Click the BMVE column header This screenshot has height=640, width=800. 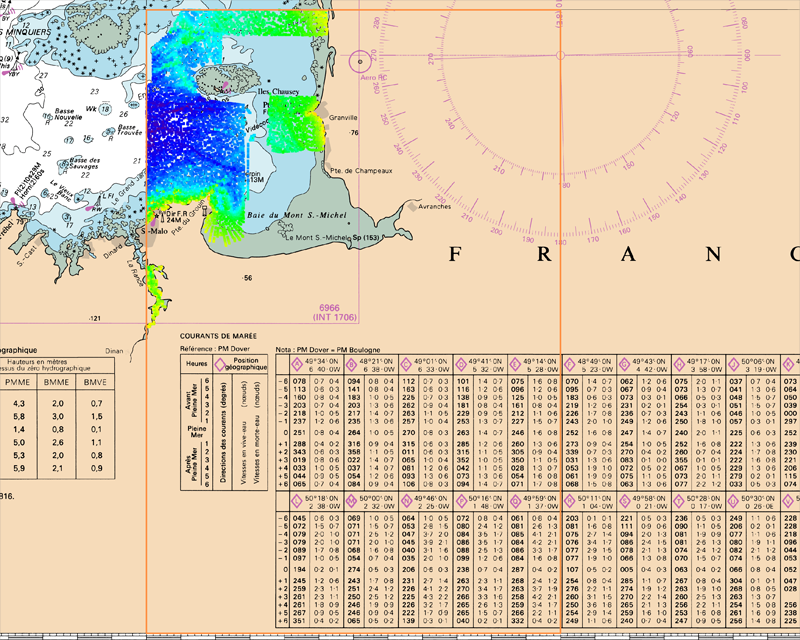(95, 382)
